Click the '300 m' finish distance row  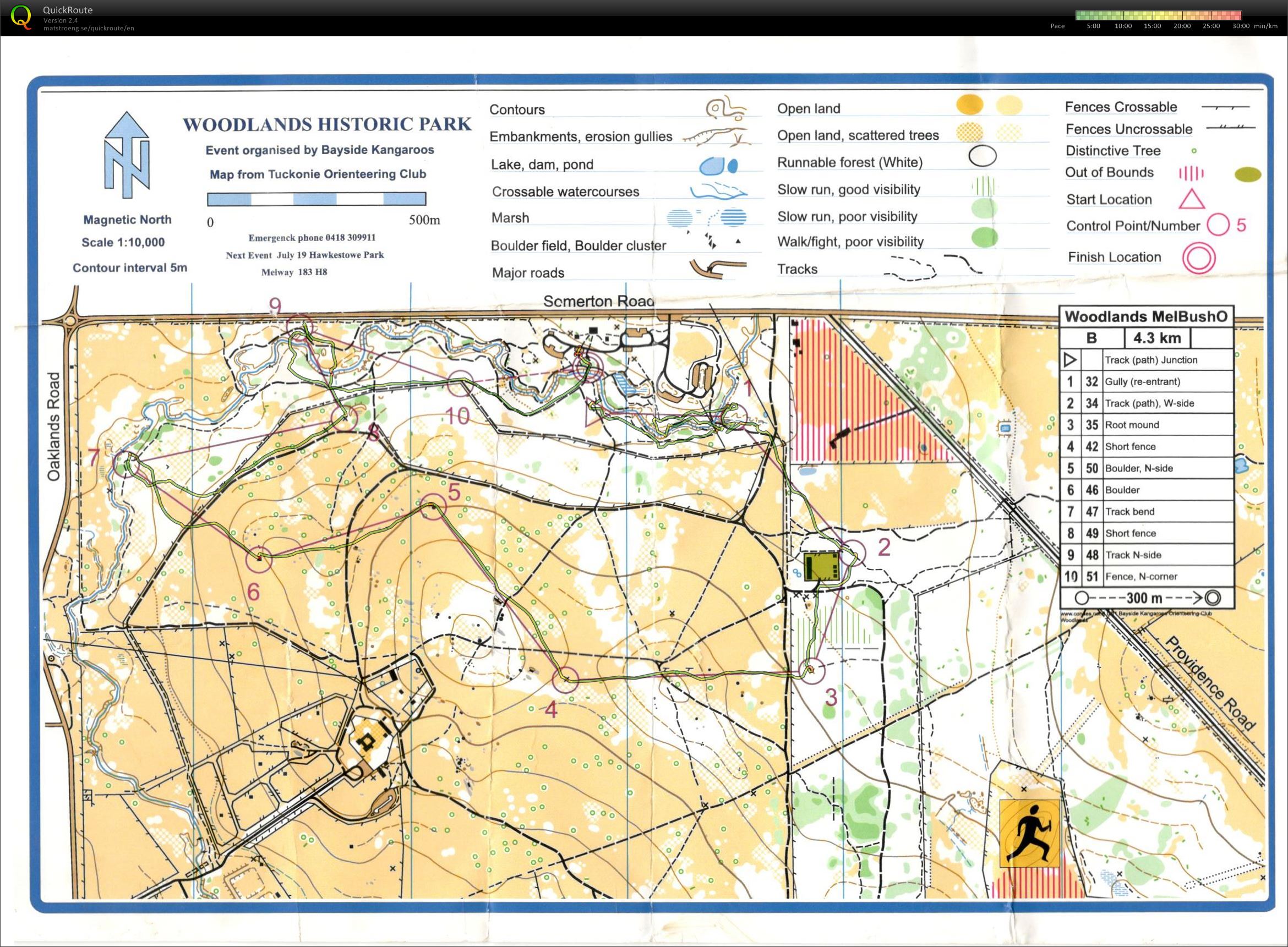(x=1147, y=598)
